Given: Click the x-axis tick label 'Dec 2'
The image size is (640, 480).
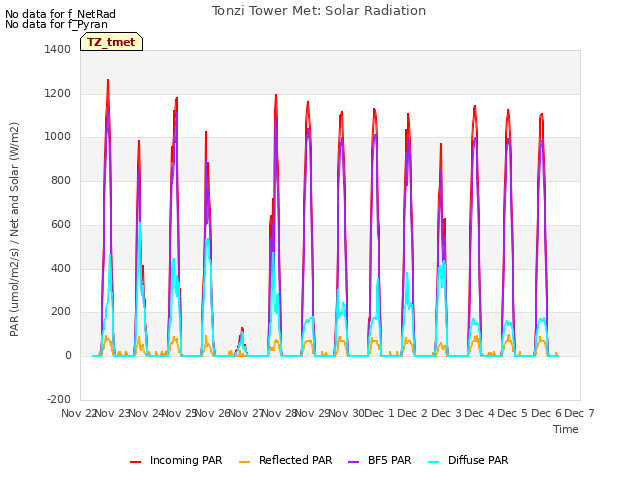Looking at the screenshot, I should (413, 413).
